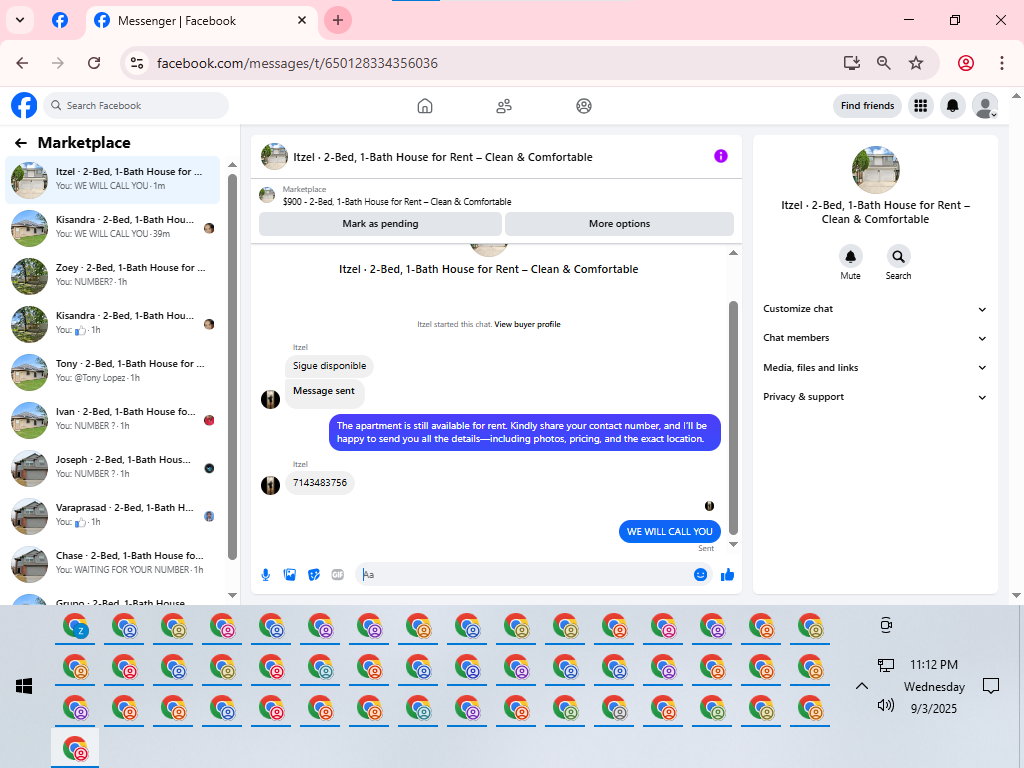The height and width of the screenshot is (768, 1024).
Task: Open the Zoey conversation
Action: pos(112,276)
